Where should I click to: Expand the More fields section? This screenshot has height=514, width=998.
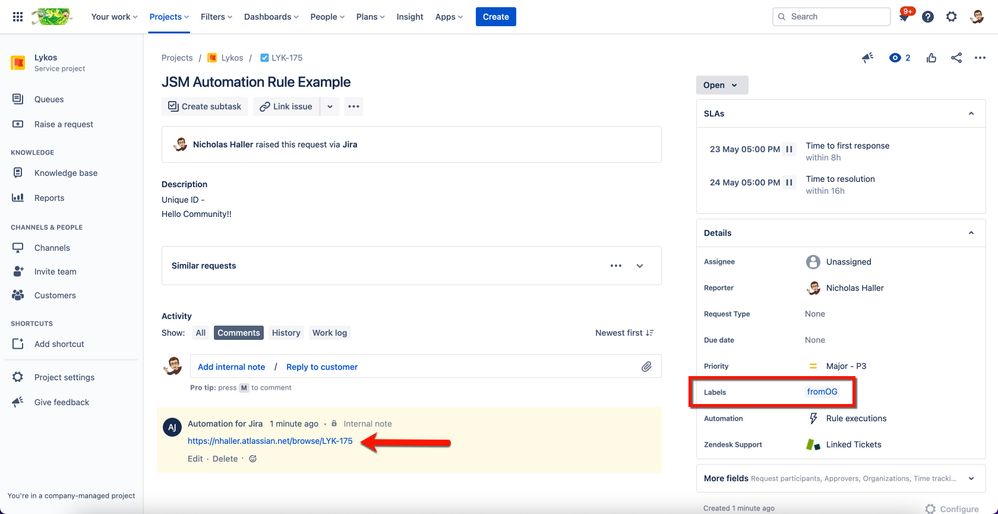(x=971, y=478)
